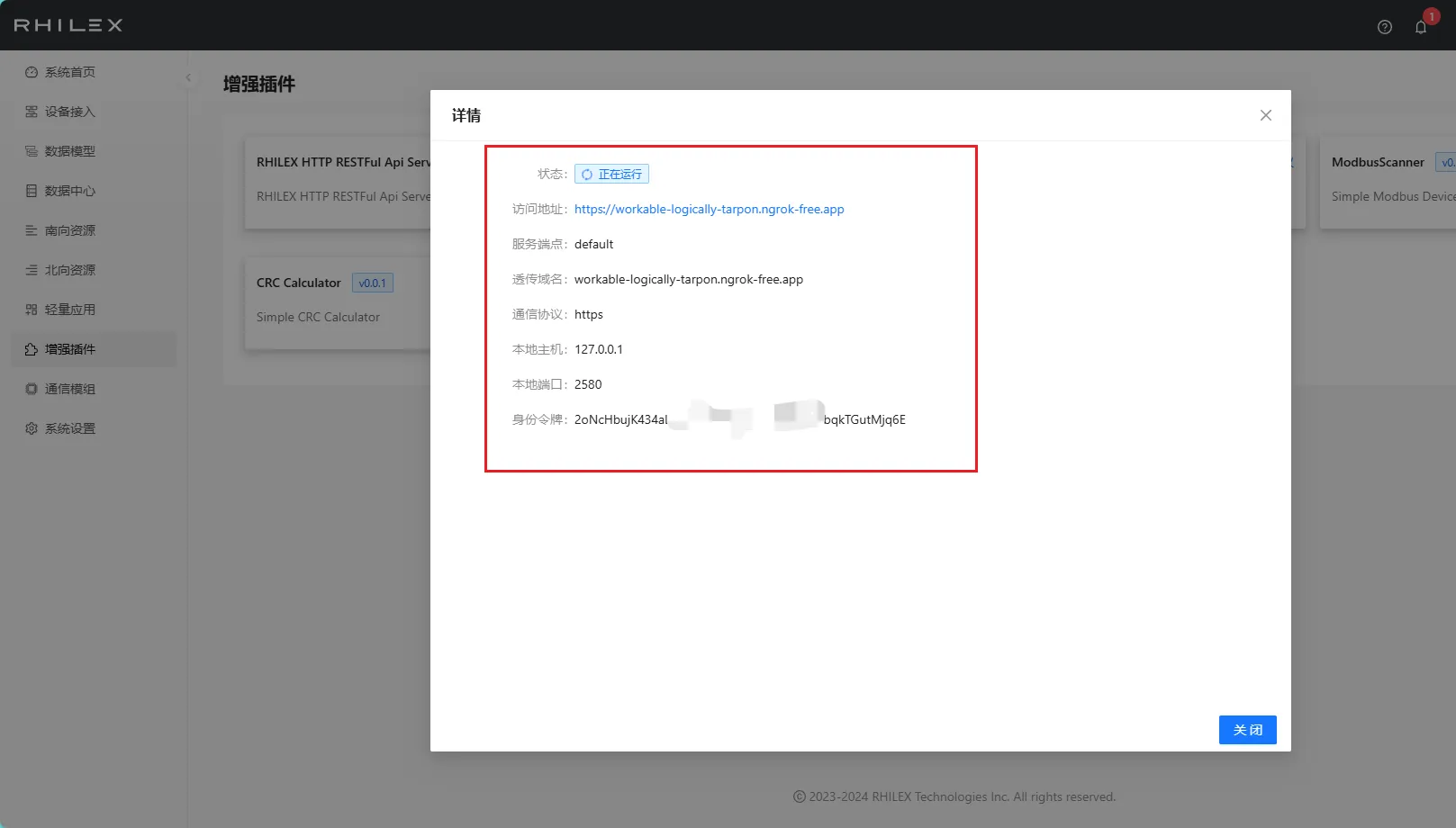Screen dimensions: 1456x828
Task: Click the 系统设置 gear icon
Action: [32, 428]
